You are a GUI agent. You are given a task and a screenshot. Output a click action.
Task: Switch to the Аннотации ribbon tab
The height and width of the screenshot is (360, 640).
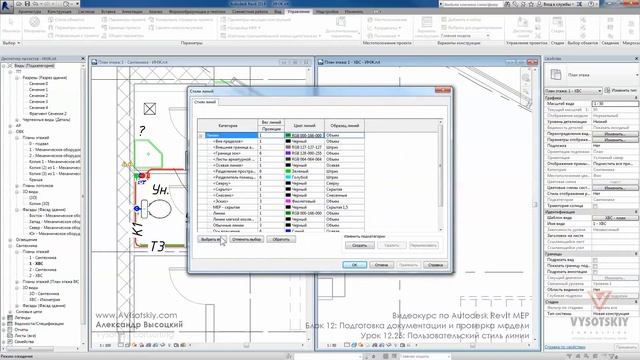[x=133, y=11]
